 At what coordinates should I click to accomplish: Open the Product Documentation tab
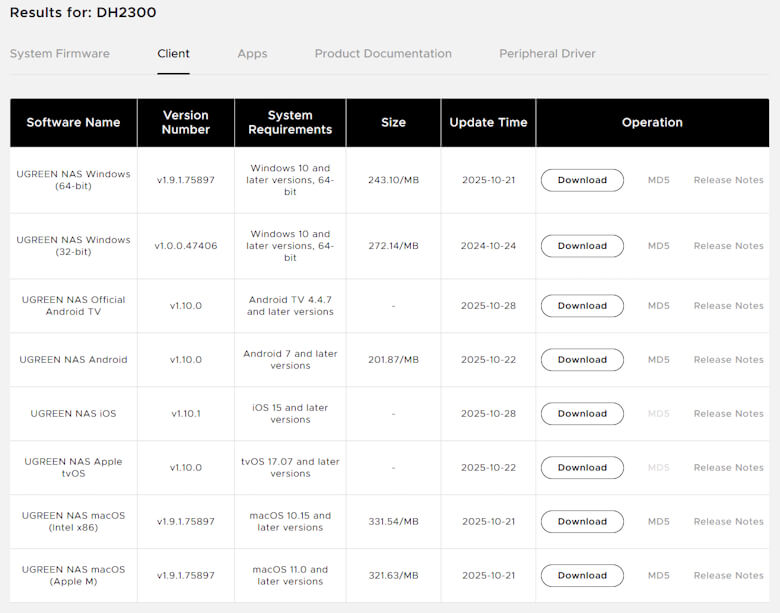[x=383, y=54]
